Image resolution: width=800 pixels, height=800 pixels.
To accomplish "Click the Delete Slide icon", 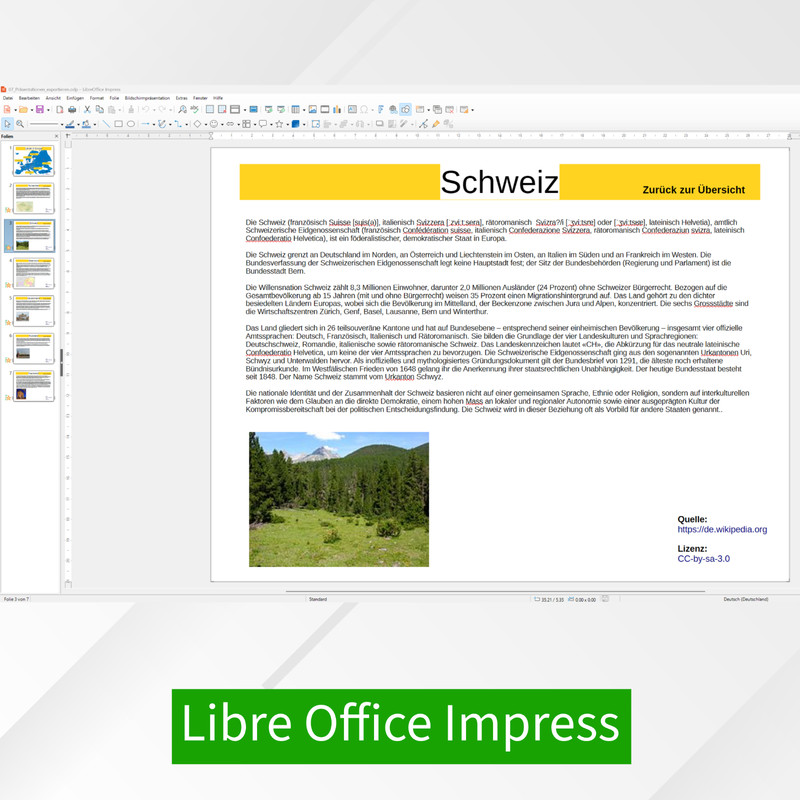I will click(449, 109).
